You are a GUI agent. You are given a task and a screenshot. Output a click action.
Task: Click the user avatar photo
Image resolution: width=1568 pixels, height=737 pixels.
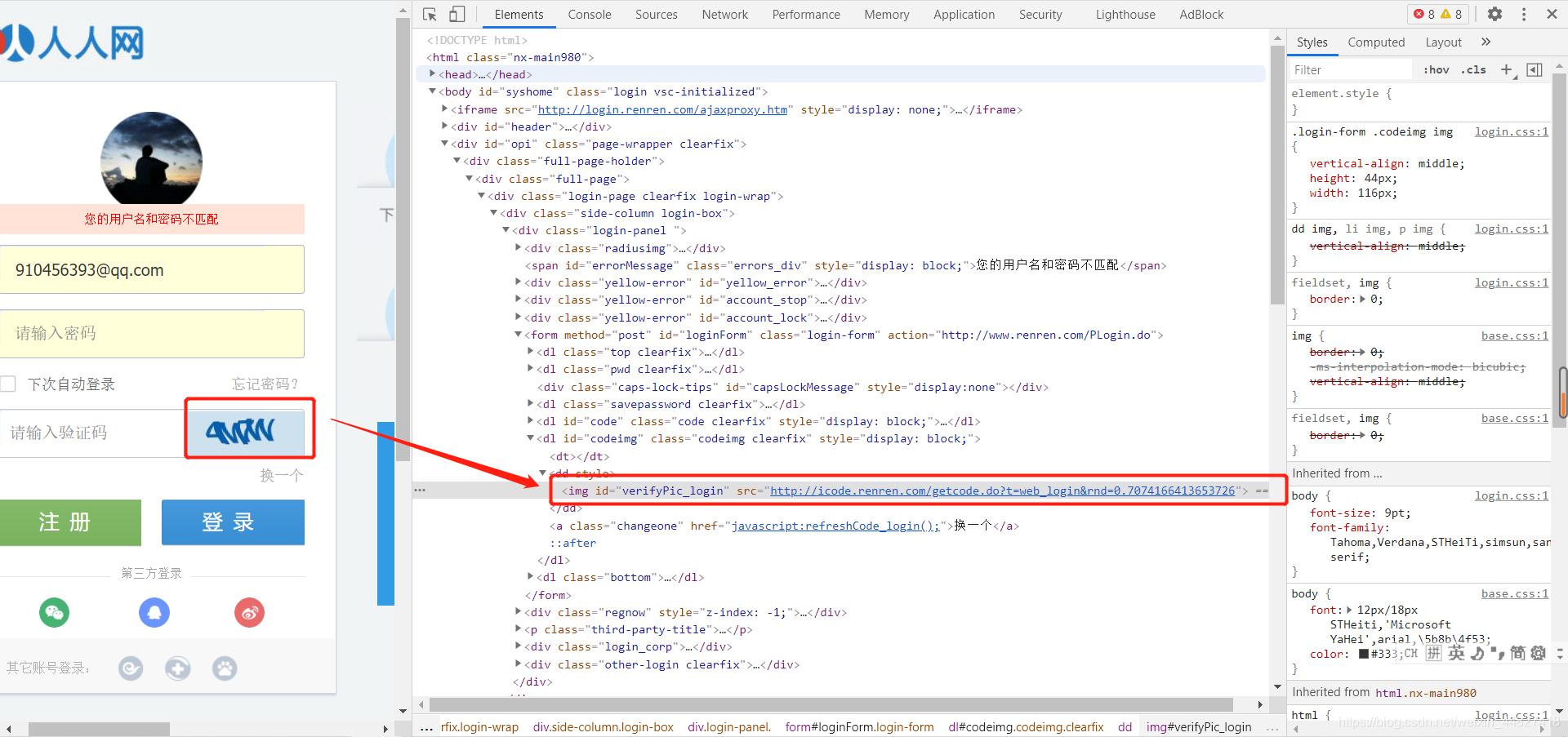click(151, 158)
